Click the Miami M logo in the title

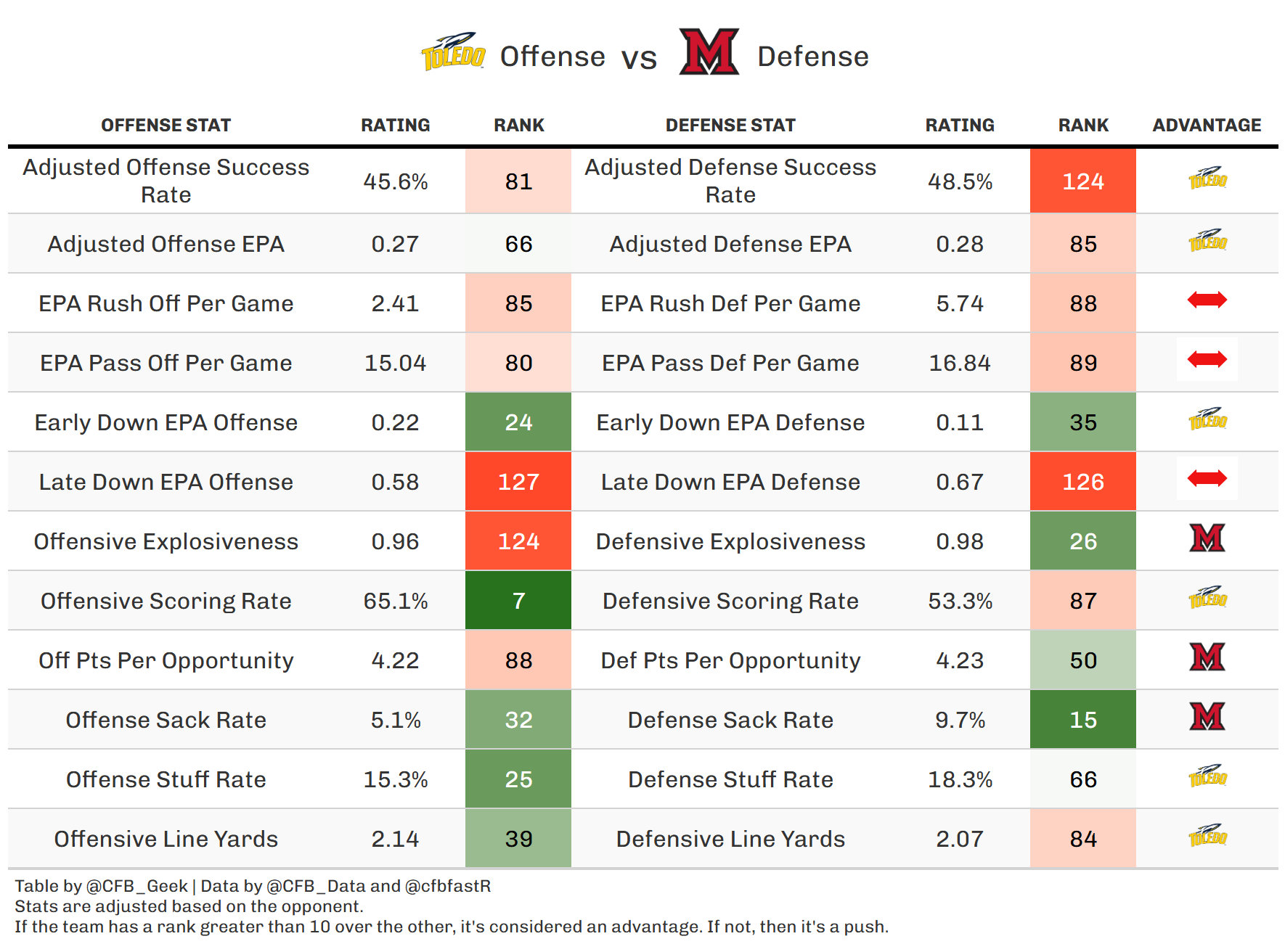(709, 52)
